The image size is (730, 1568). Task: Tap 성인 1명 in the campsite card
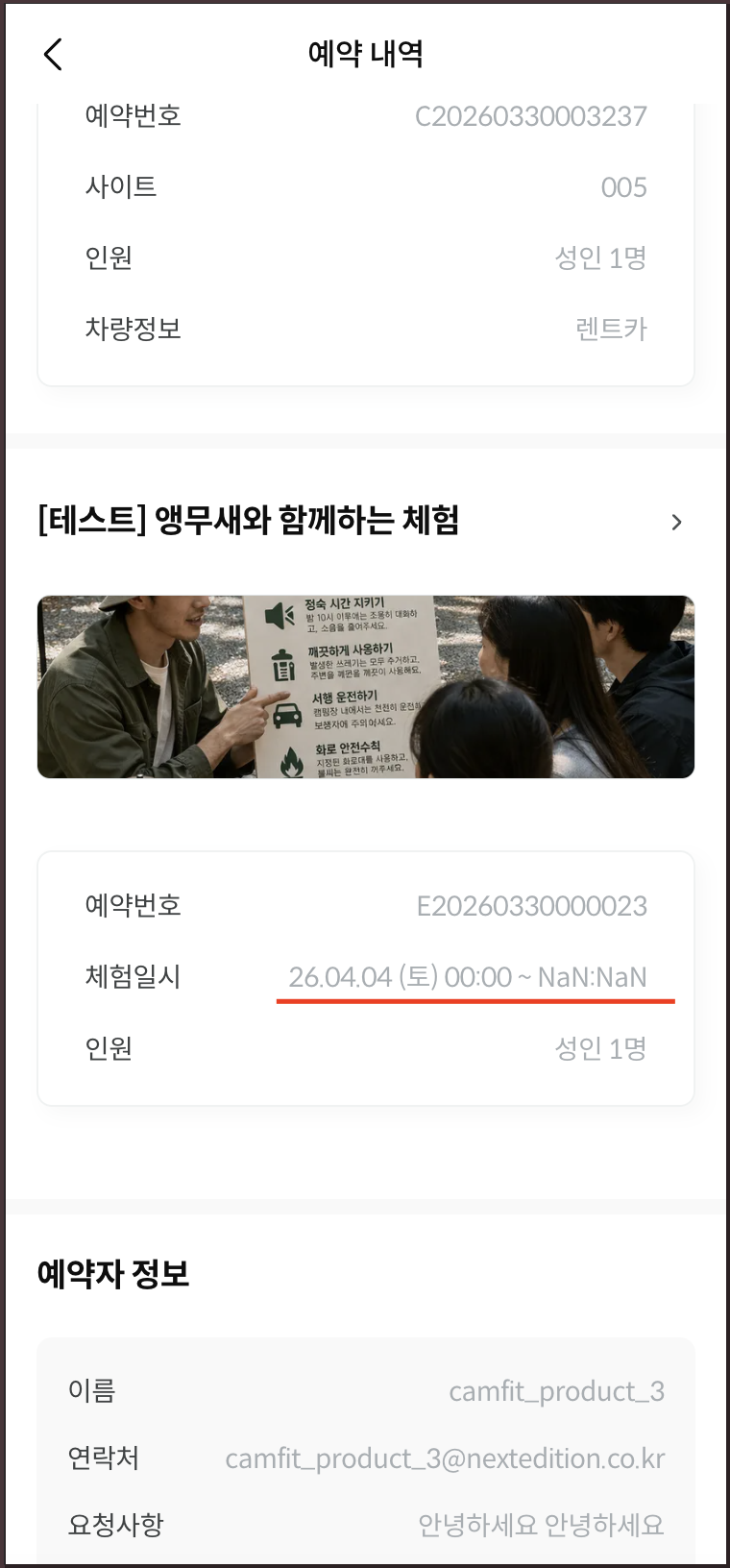pos(600,258)
